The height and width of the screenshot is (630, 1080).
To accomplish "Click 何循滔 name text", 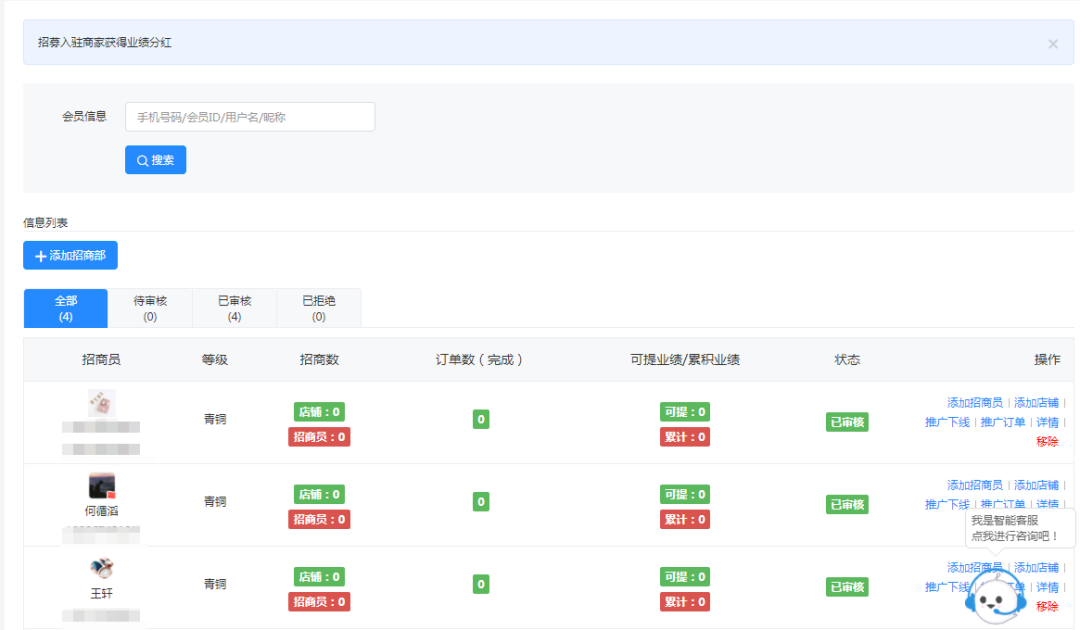I will [101, 511].
